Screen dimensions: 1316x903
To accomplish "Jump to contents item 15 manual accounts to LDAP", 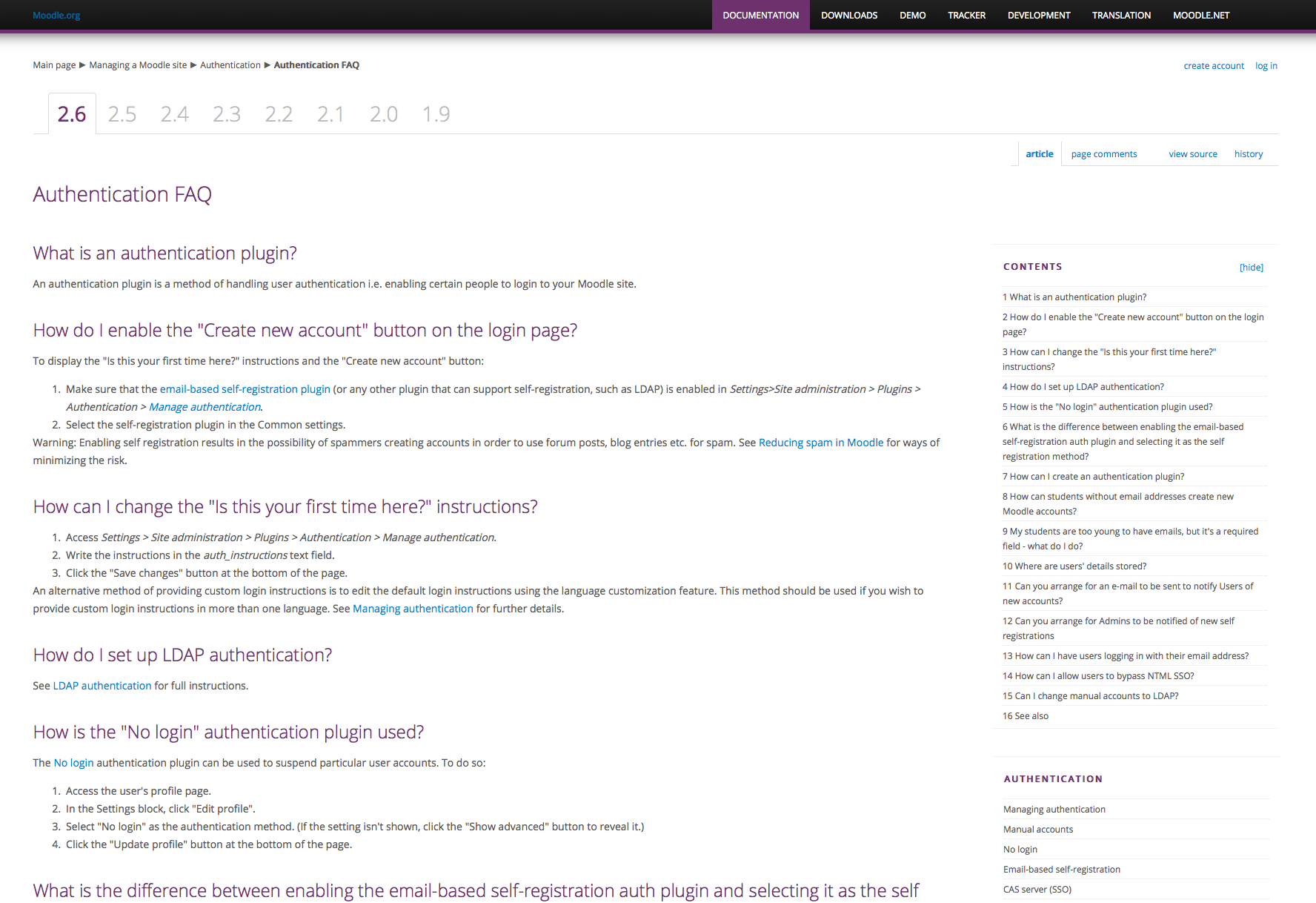I will click(x=1091, y=696).
